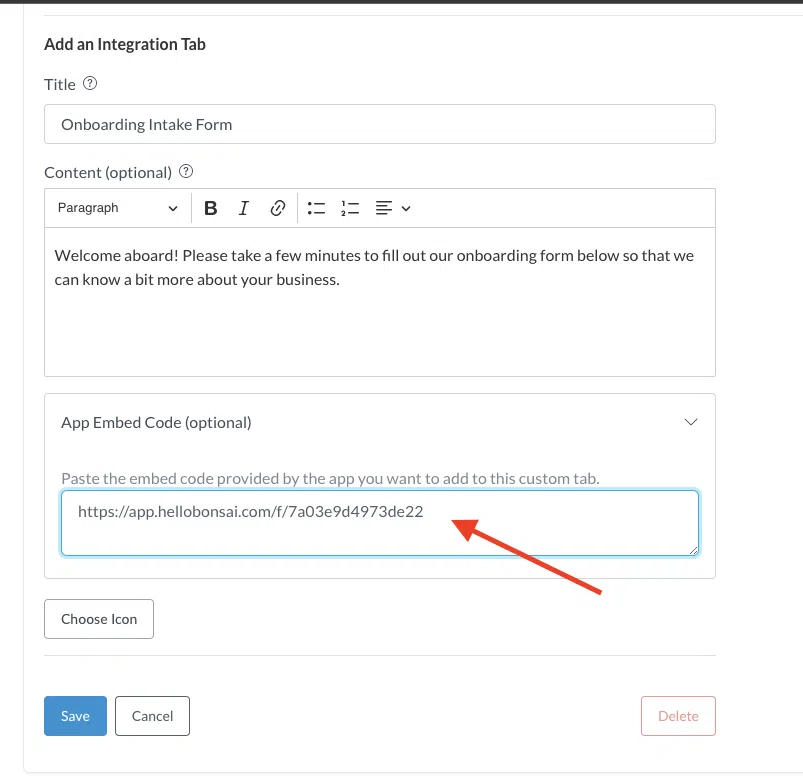Click into the Title field
The width and height of the screenshot is (803, 784).
coord(379,124)
